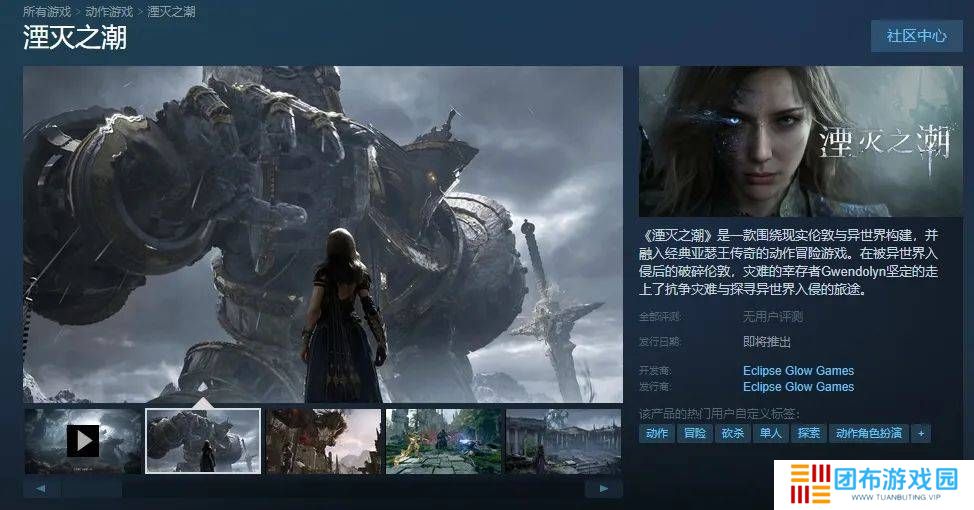Select the 单人 tag

[x=770, y=434]
